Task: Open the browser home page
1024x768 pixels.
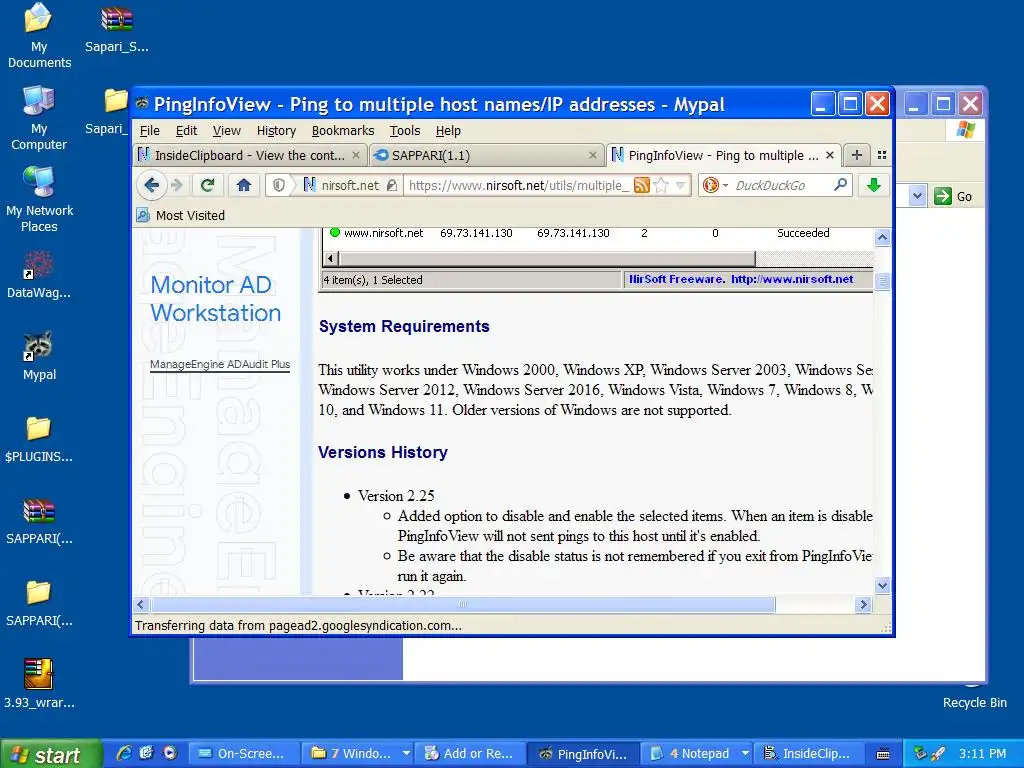Action: (x=244, y=185)
